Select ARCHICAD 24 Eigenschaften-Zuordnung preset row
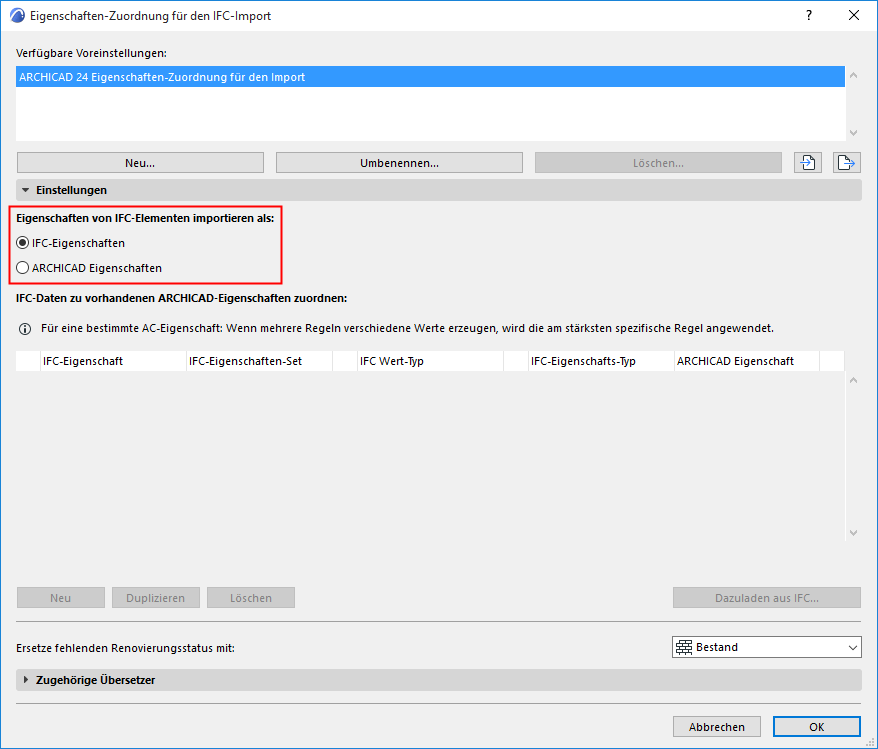The height and width of the screenshot is (749, 878). [430, 77]
